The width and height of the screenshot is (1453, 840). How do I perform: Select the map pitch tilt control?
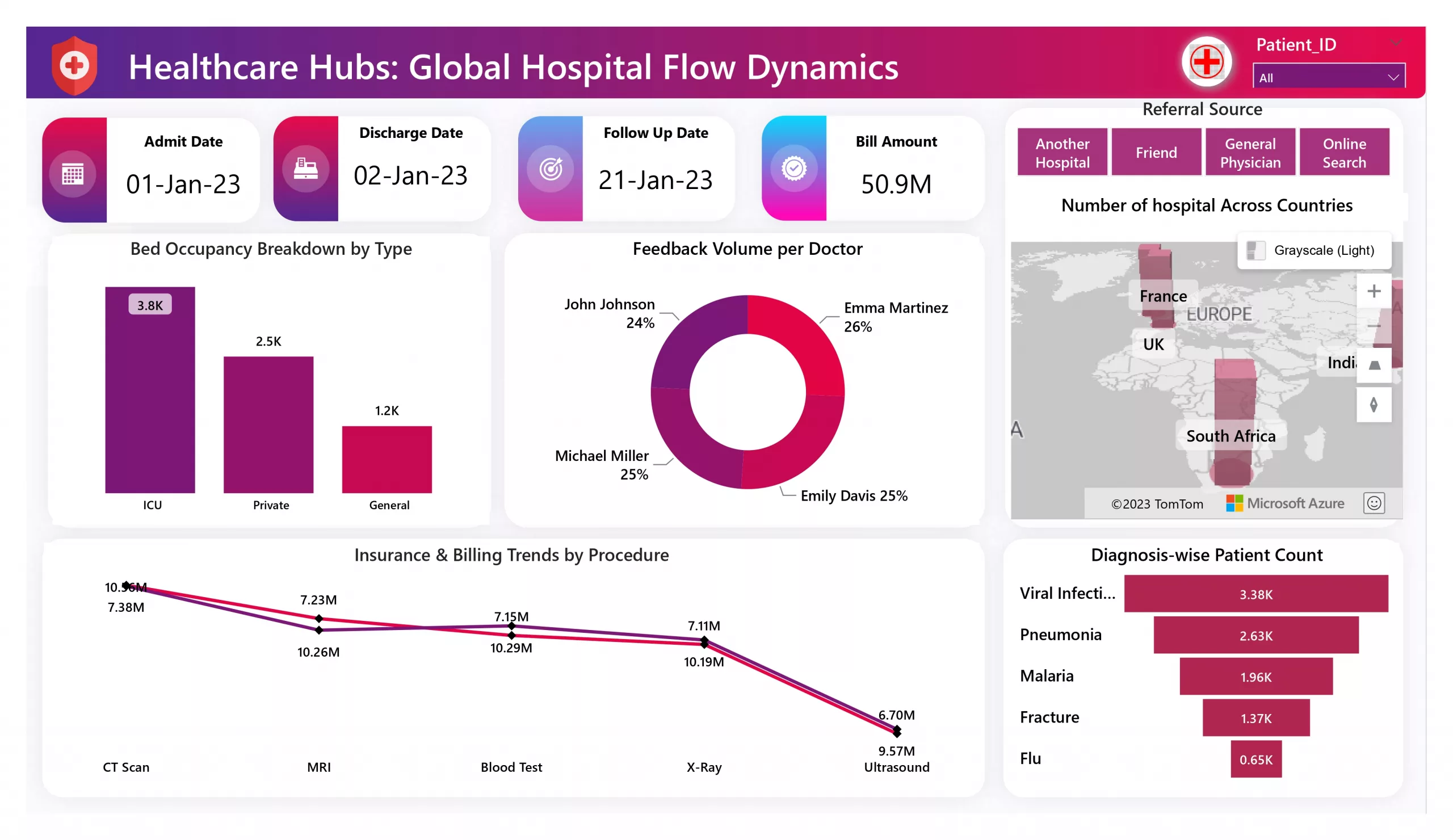tap(1374, 364)
